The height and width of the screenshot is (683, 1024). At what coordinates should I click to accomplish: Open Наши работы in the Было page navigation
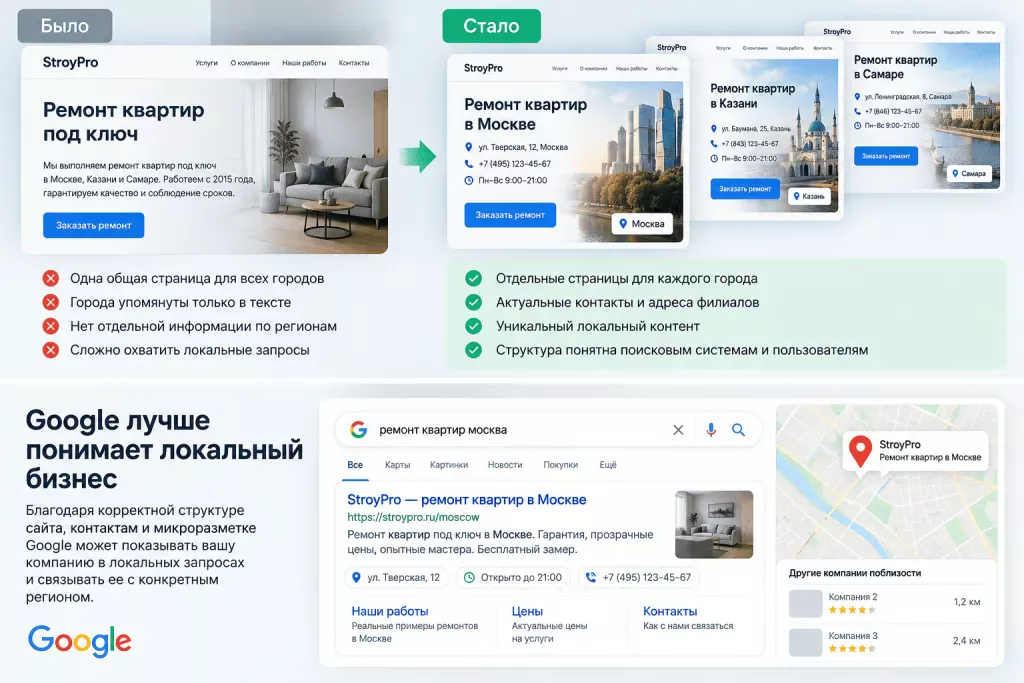(304, 63)
